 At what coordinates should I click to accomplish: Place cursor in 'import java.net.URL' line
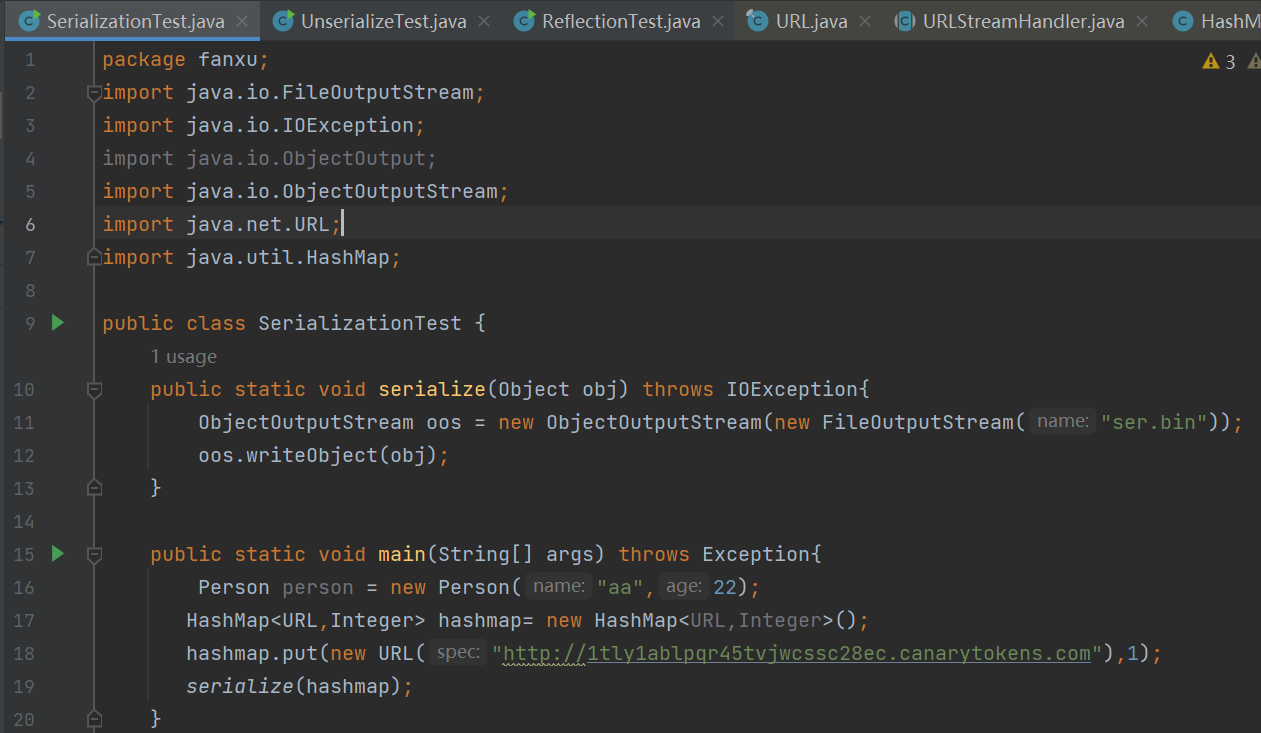click(x=222, y=224)
